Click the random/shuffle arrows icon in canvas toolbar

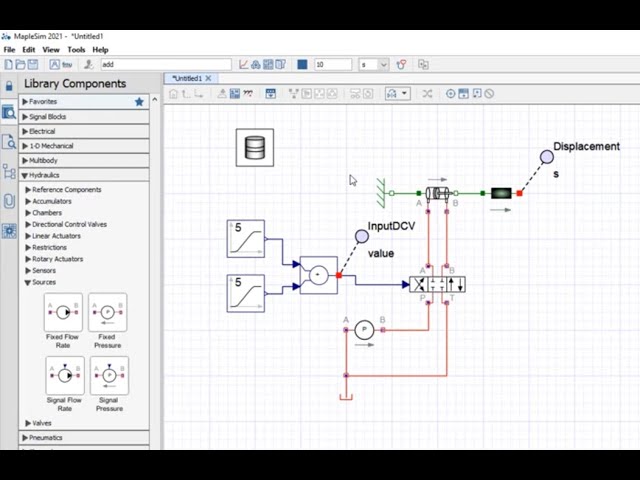(x=427, y=94)
